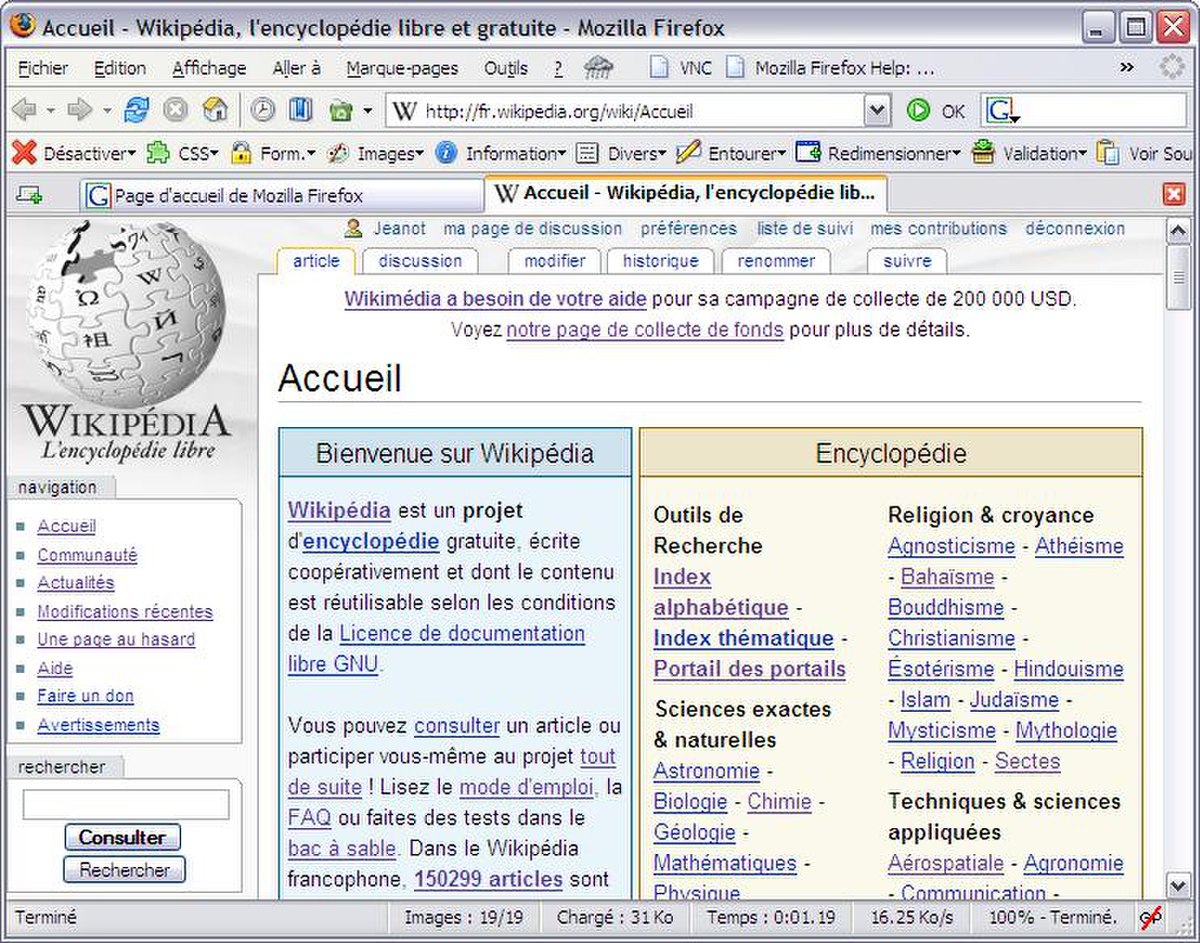Open the Portail des portails link
This screenshot has width=1200, height=943.
(x=750, y=669)
